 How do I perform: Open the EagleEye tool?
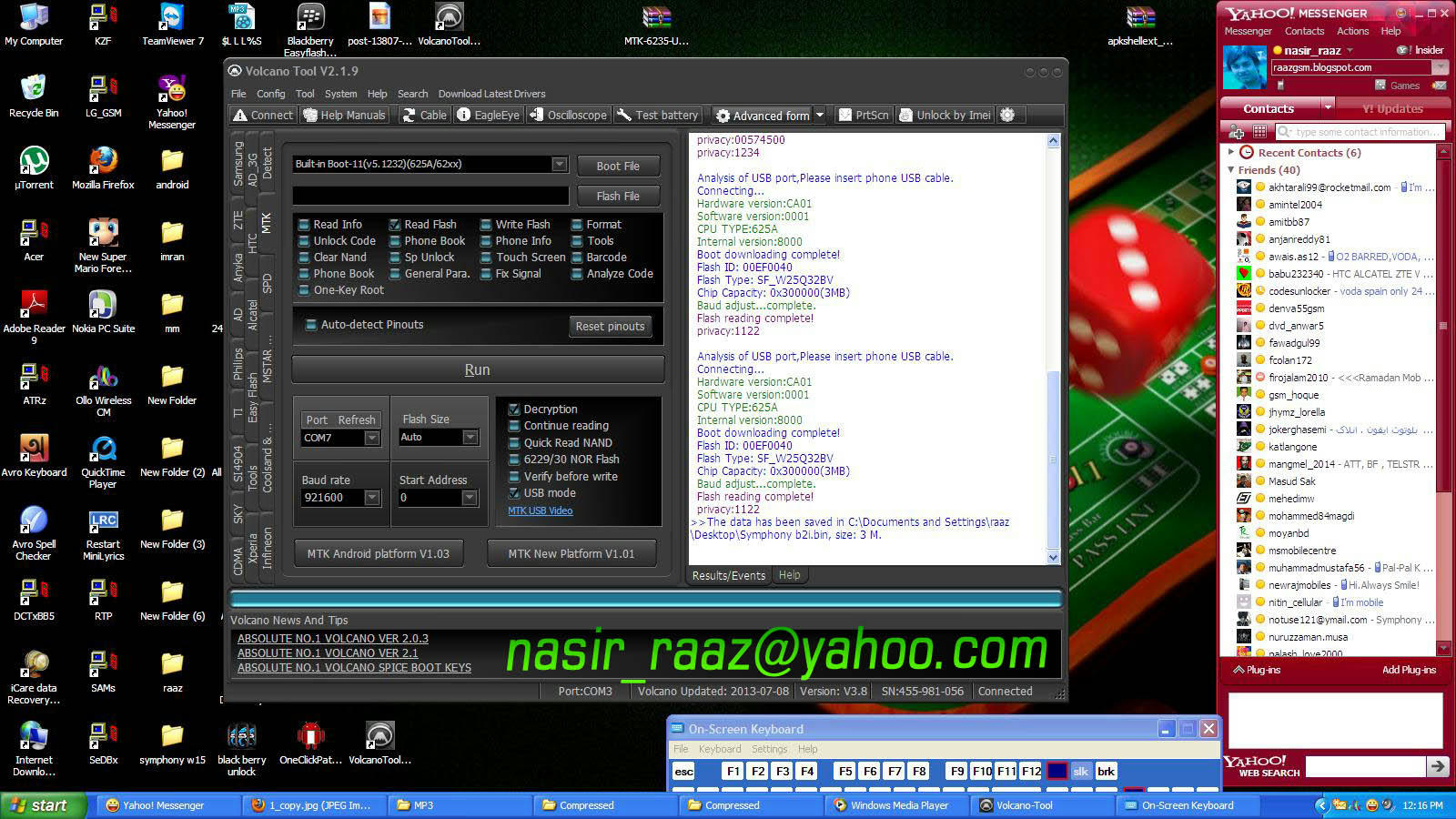pyautogui.click(x=488, y=115)
